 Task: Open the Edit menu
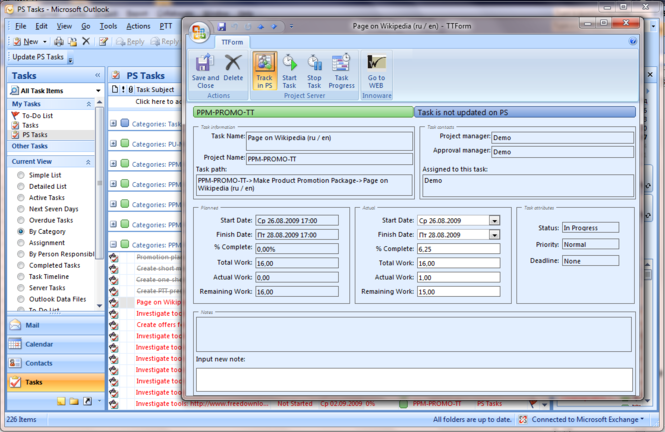[x=41, y=26]
